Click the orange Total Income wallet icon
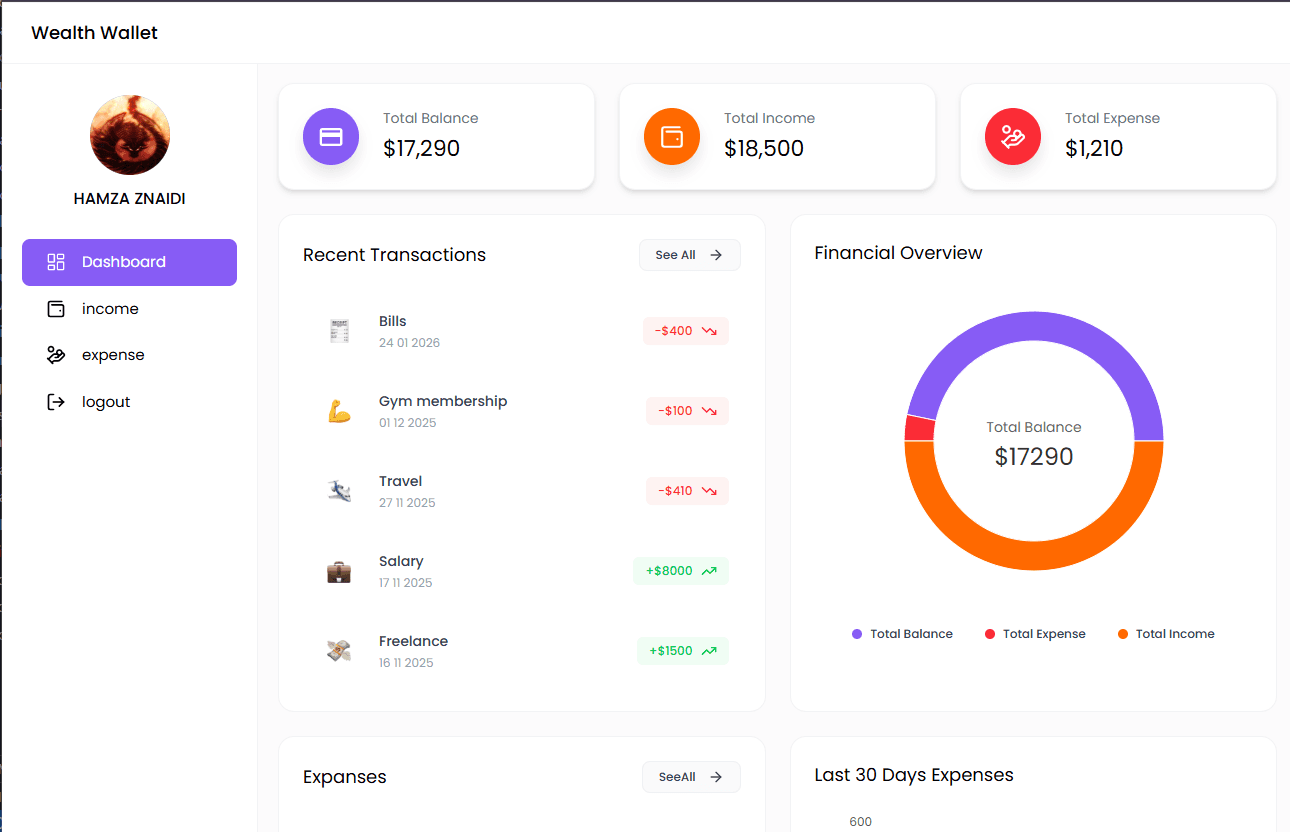Screen dimensions: 1290x832 pyautogui.click(x=672, y=137)
